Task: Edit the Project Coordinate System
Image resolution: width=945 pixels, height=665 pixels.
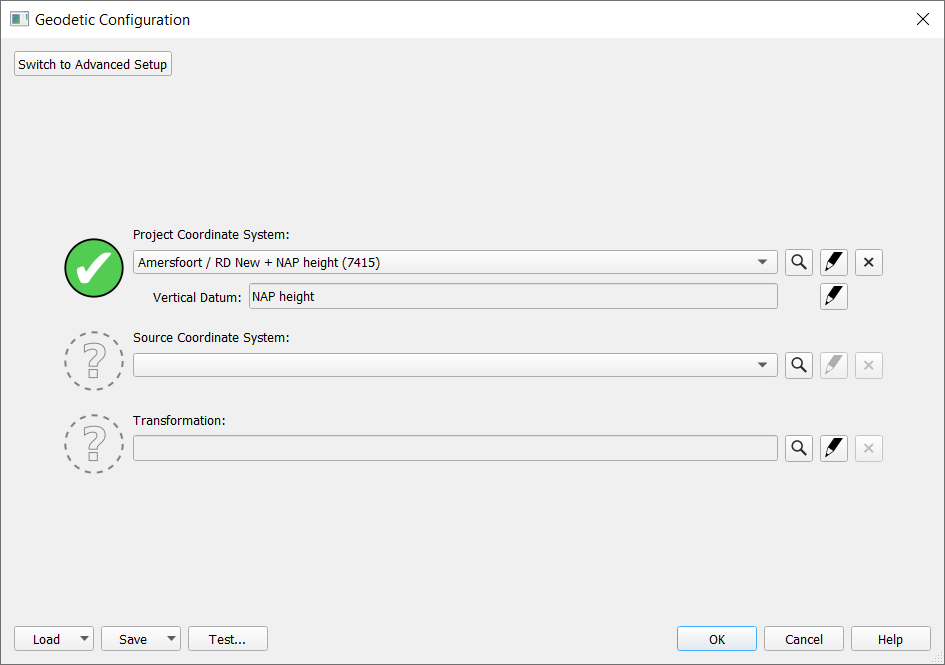Action: click(x=834, y=263)
